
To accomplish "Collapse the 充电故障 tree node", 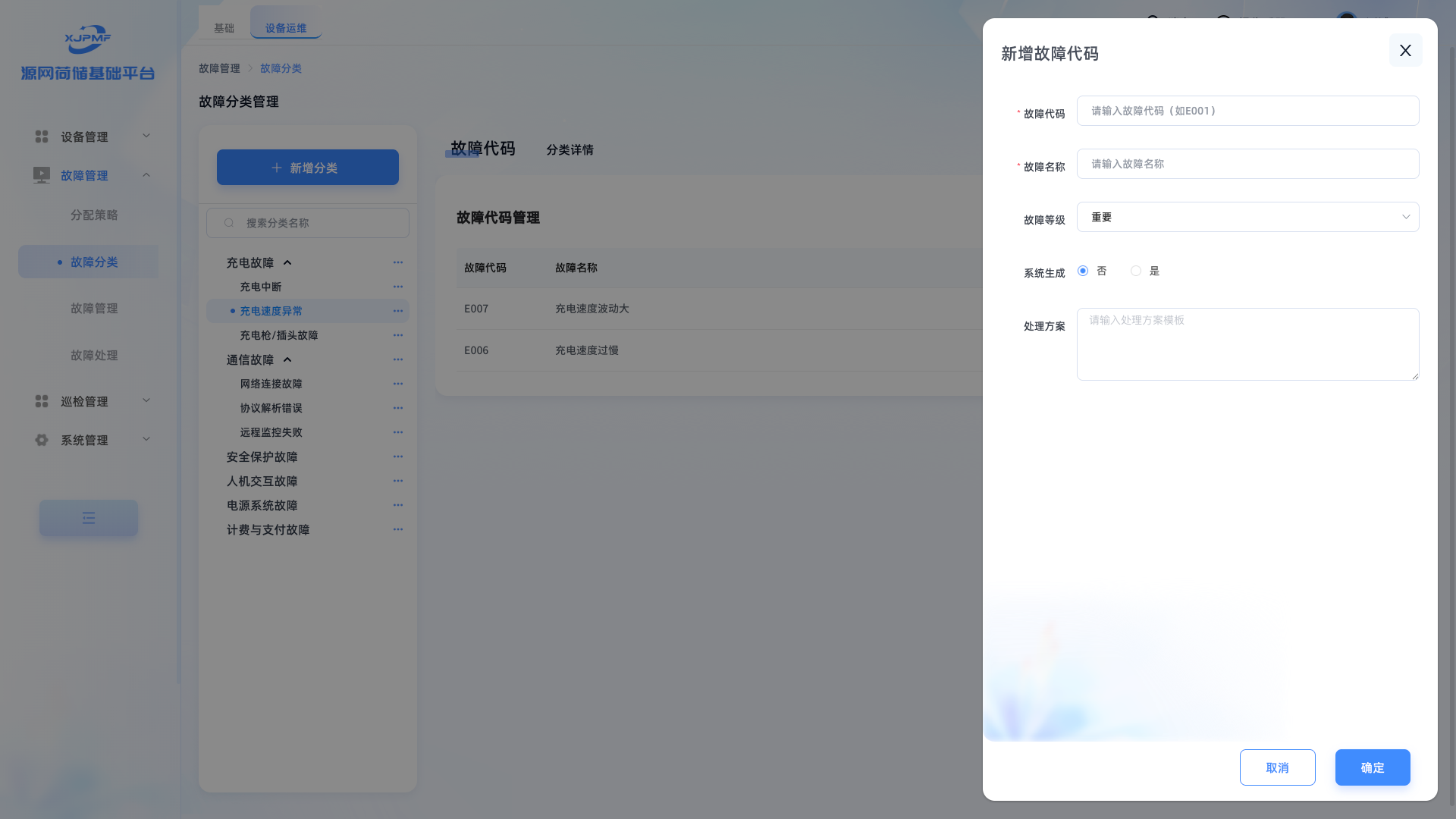I will [x=287, y=262].
